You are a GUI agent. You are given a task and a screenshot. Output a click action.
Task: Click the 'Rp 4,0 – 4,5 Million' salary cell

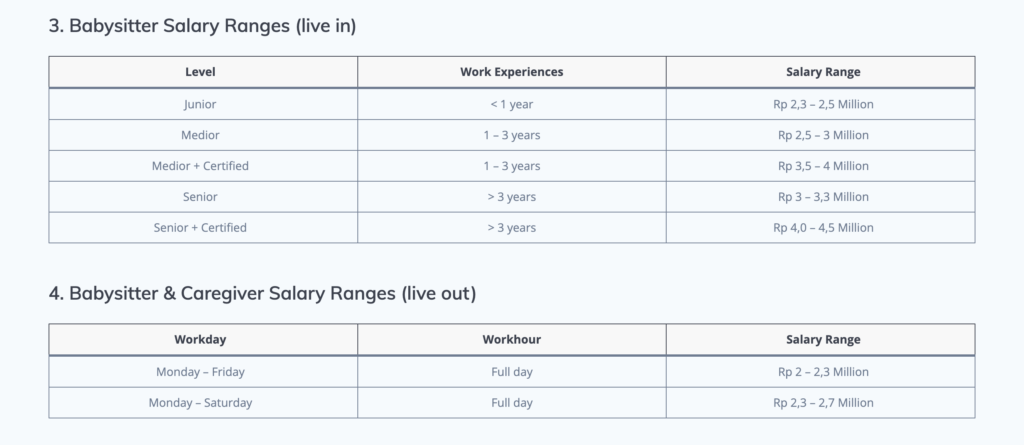(x=823, y=228)
